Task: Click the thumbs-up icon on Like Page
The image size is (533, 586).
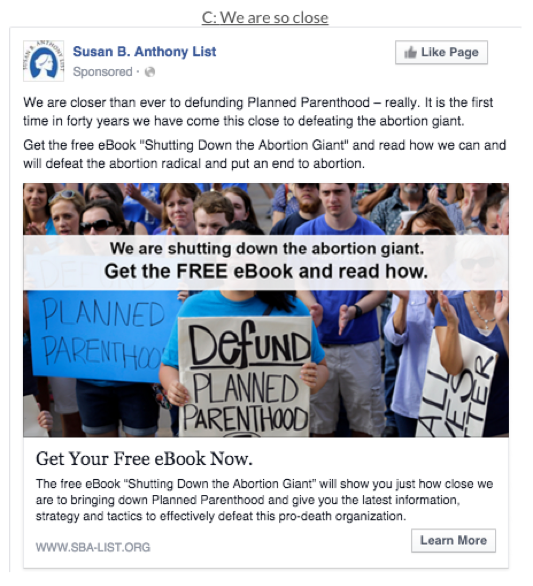Action: tap(410, 52)
